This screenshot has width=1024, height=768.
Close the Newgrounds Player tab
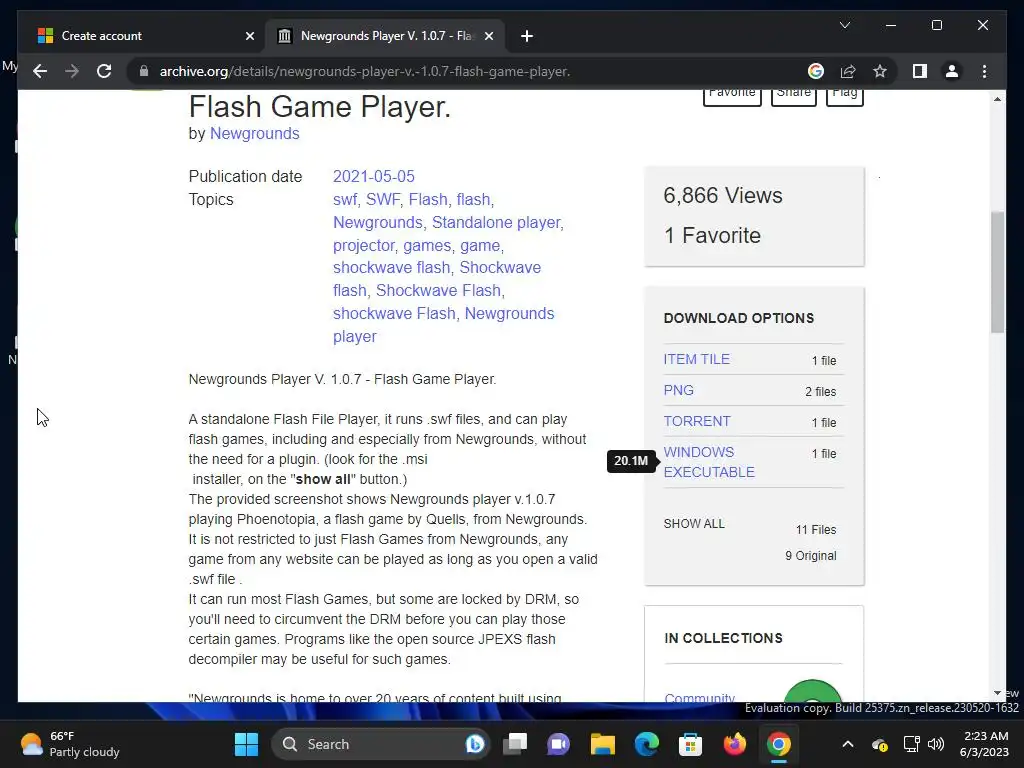coord(488,36)
